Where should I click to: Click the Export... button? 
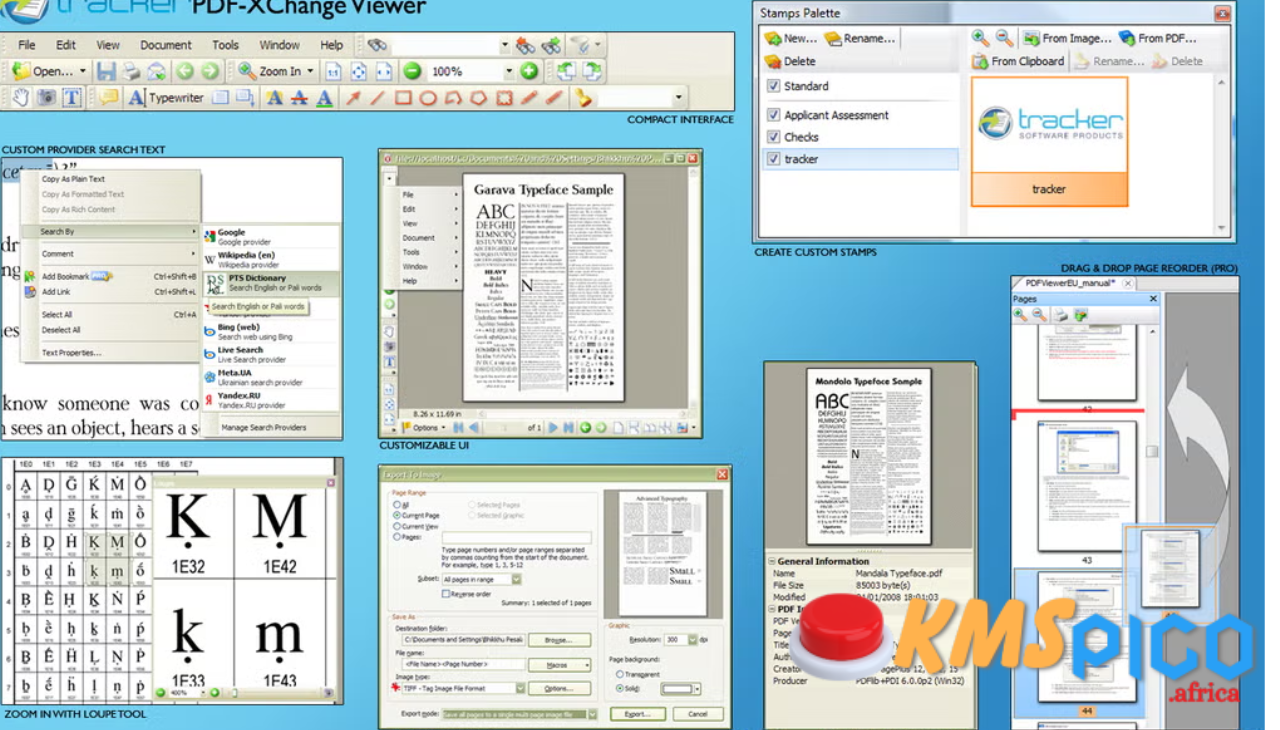click(638, 714)
